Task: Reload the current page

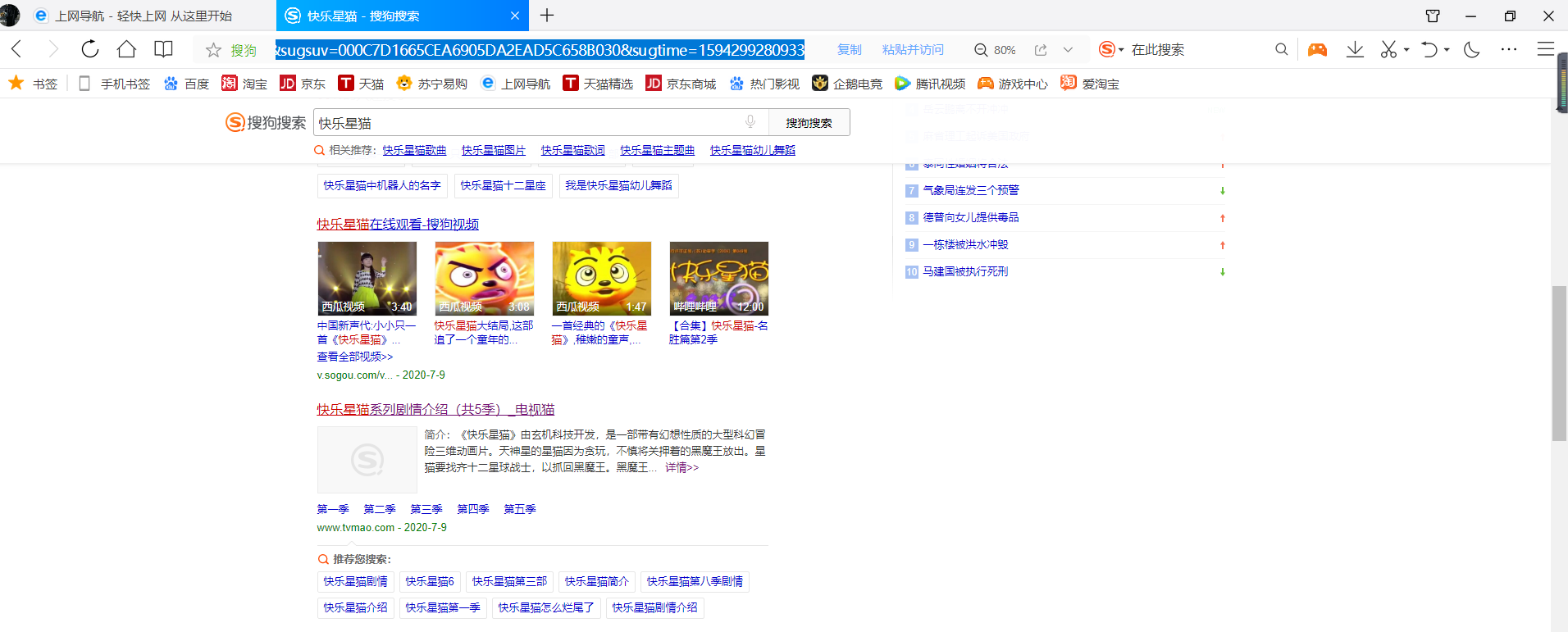Action: coord(90,49)
